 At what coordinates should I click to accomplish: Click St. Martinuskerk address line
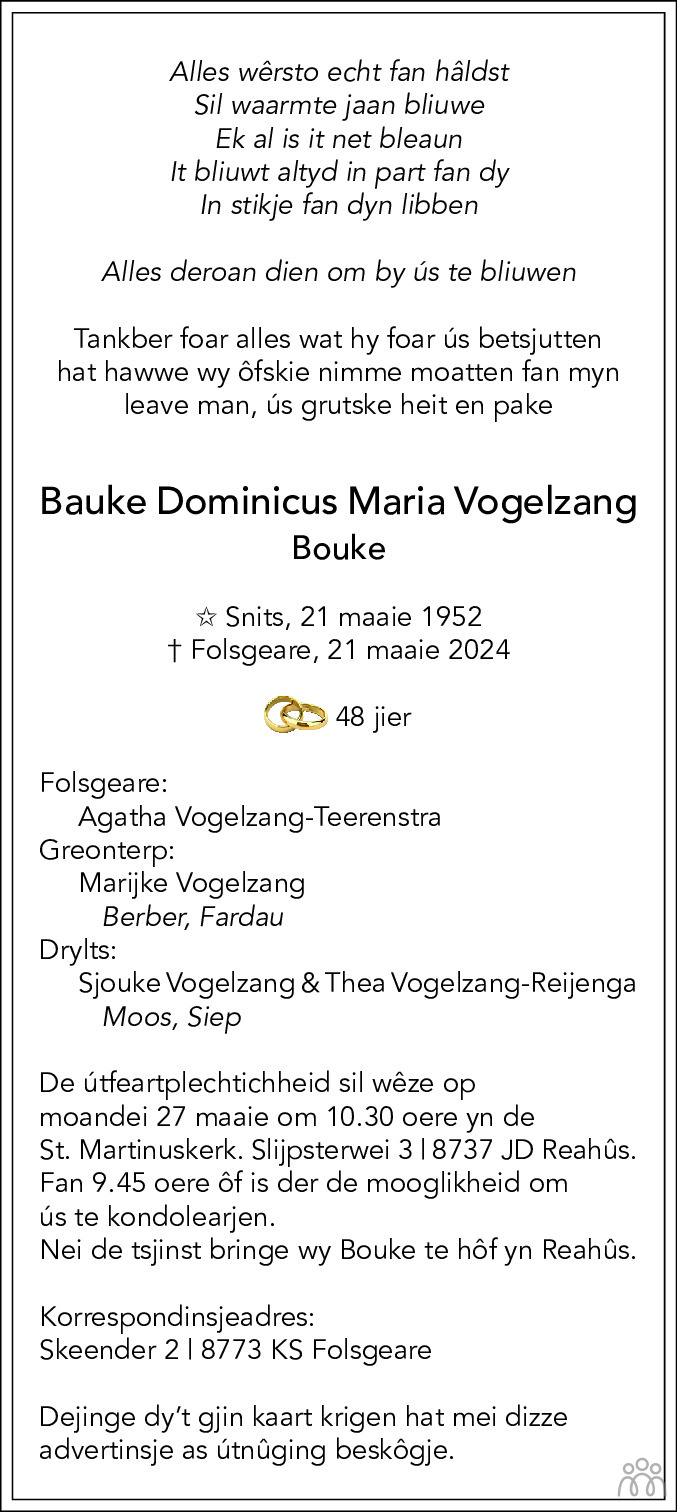click(340, 1150)
